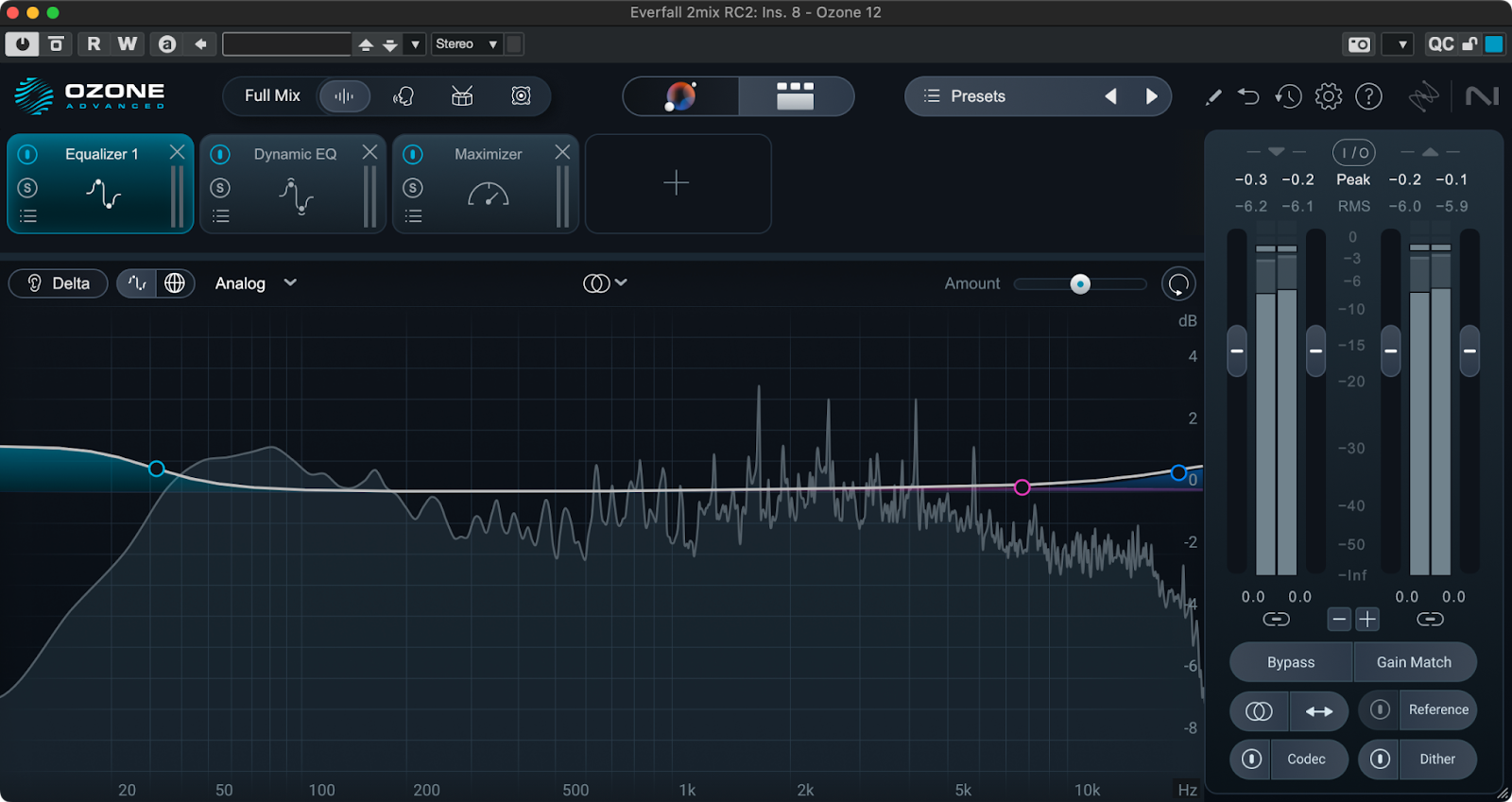Select the drums focus icon
The image size is (1512, 802).
[462, 96]
